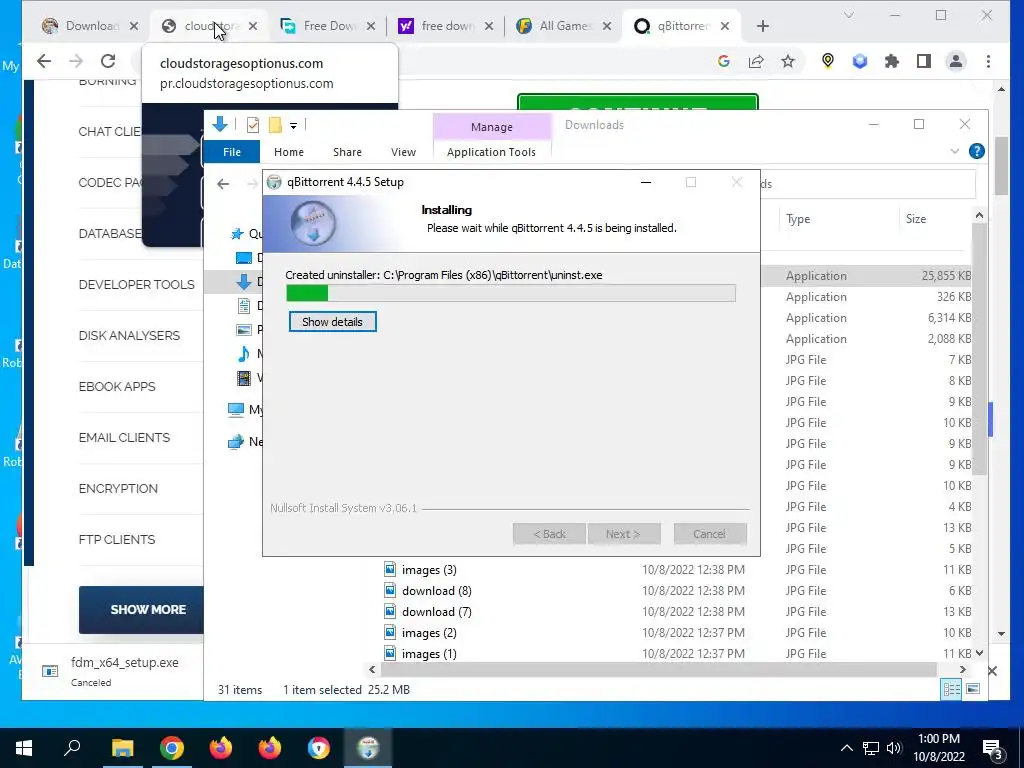The image size is (1024, 768).
Task: Open the blue shield extension icon
Action: [x=860, y=61]
